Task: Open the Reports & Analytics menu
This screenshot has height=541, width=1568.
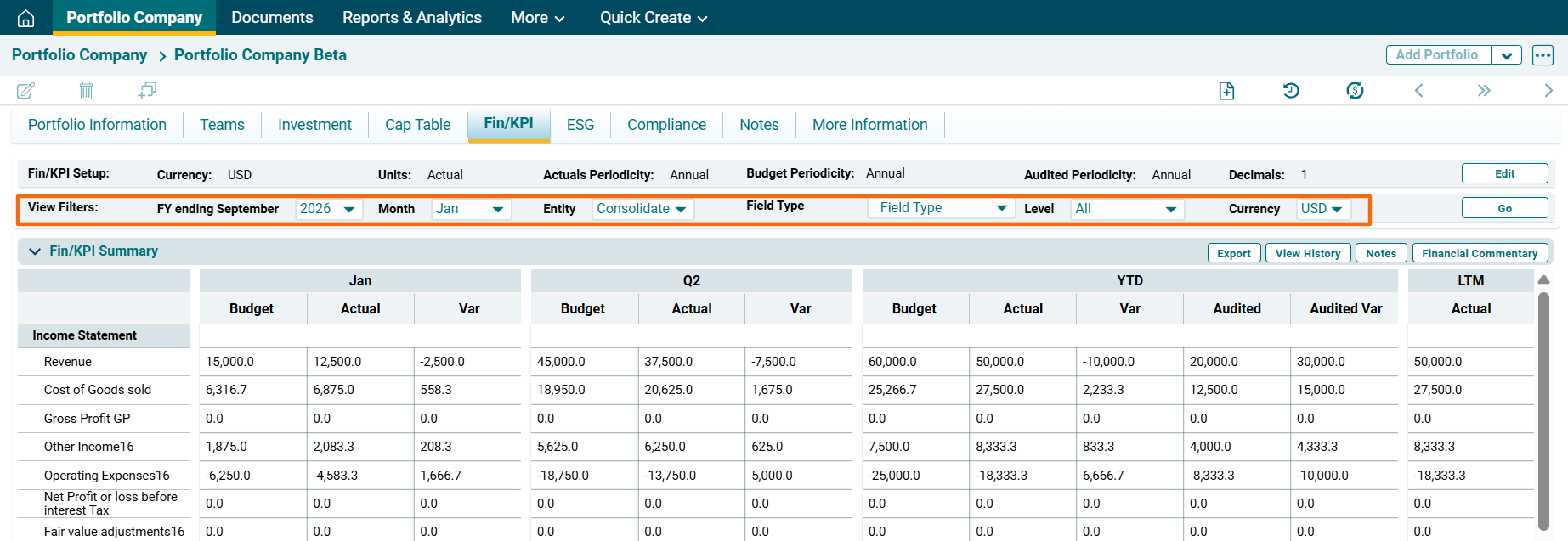Action: coord(411,18)
